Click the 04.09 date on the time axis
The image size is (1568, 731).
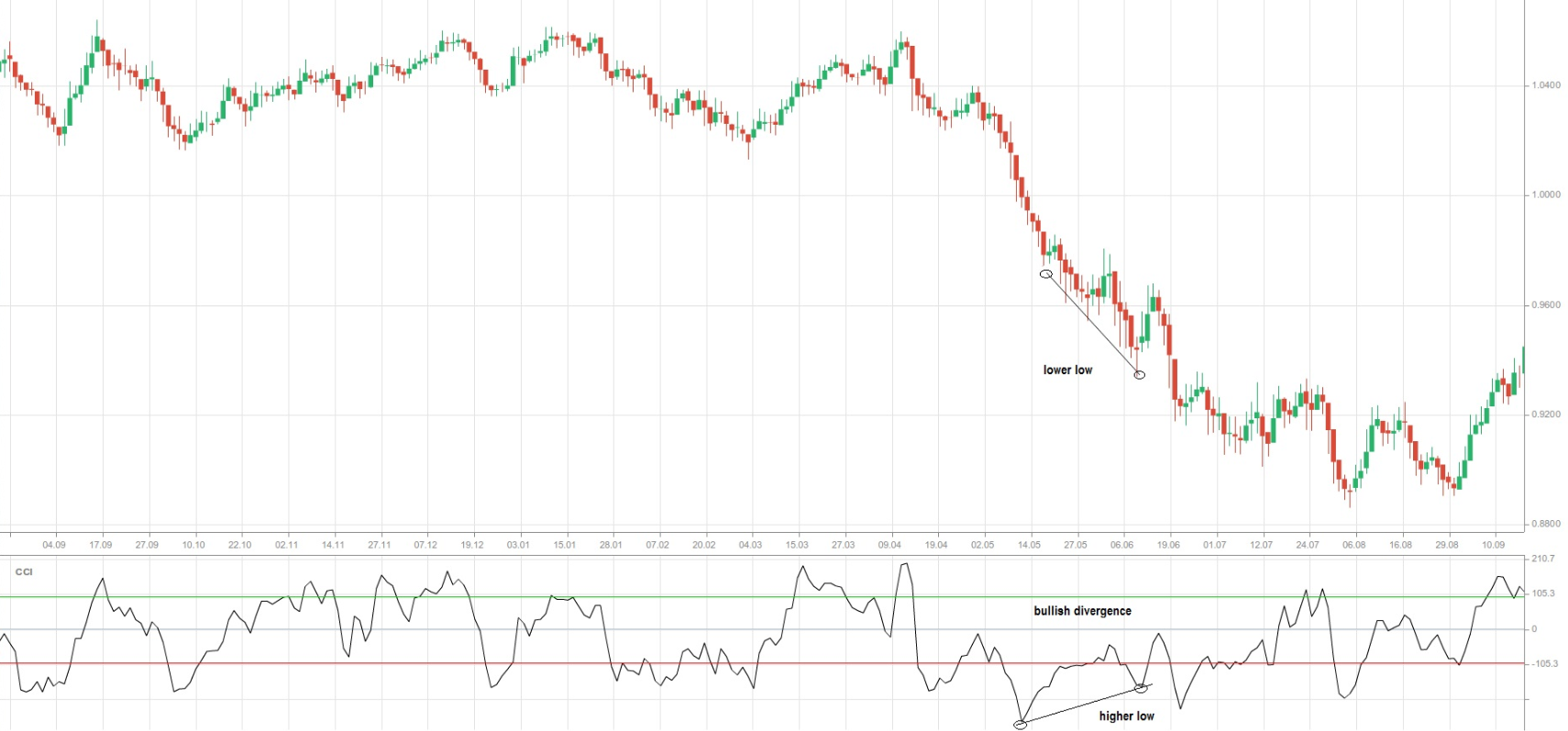tap(54, 545)
